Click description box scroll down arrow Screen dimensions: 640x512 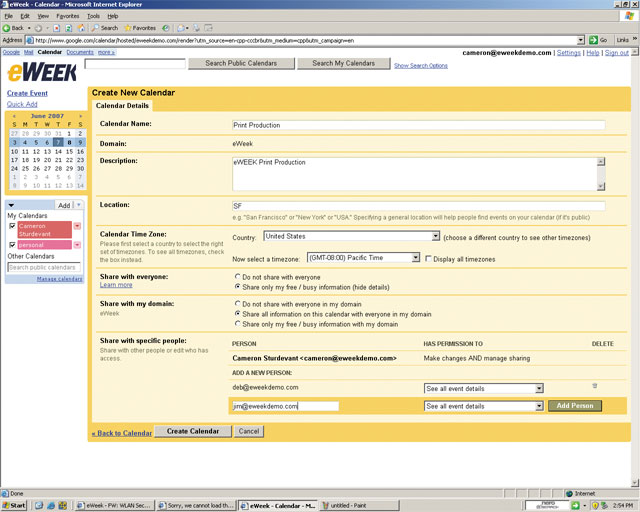point(601,186)
